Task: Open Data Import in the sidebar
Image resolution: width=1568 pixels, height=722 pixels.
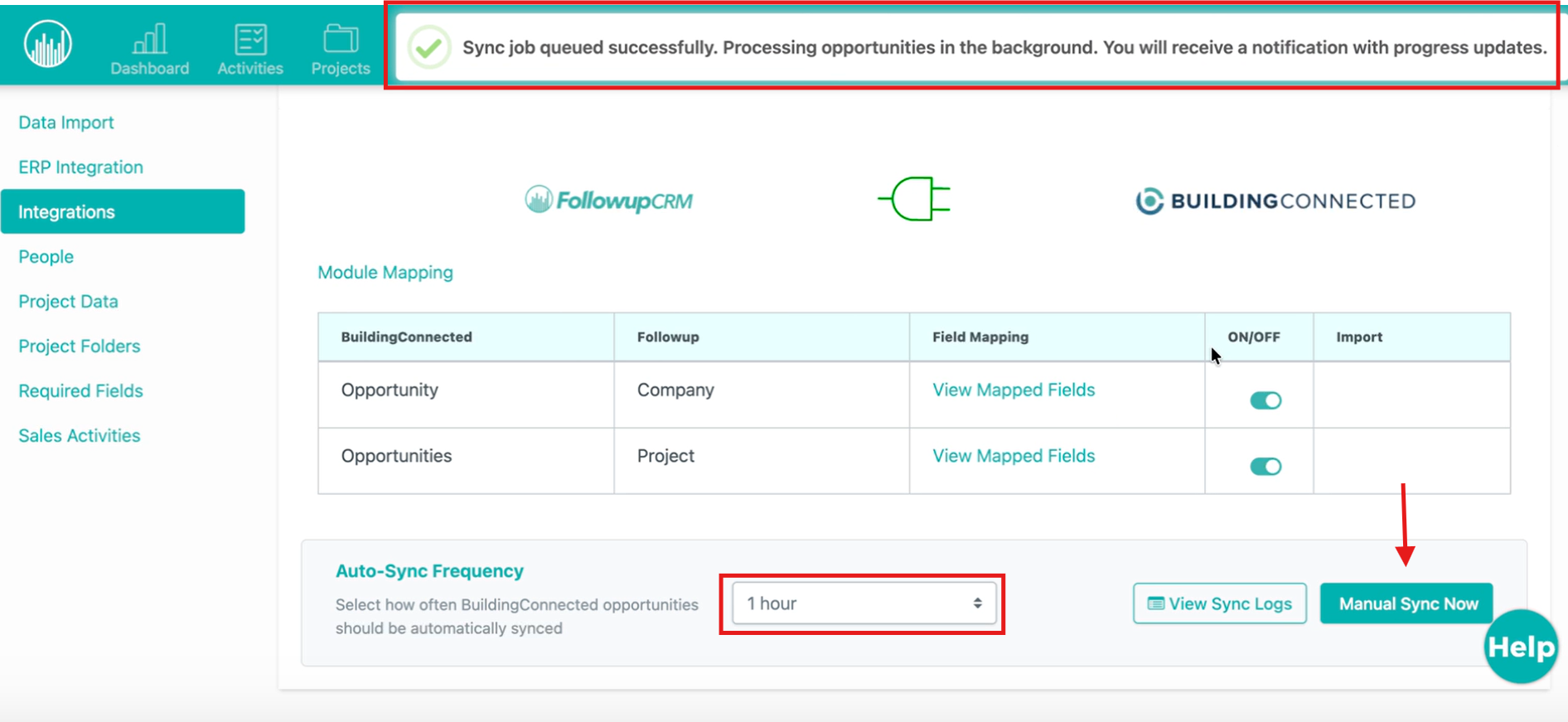Action: point(66,123)
